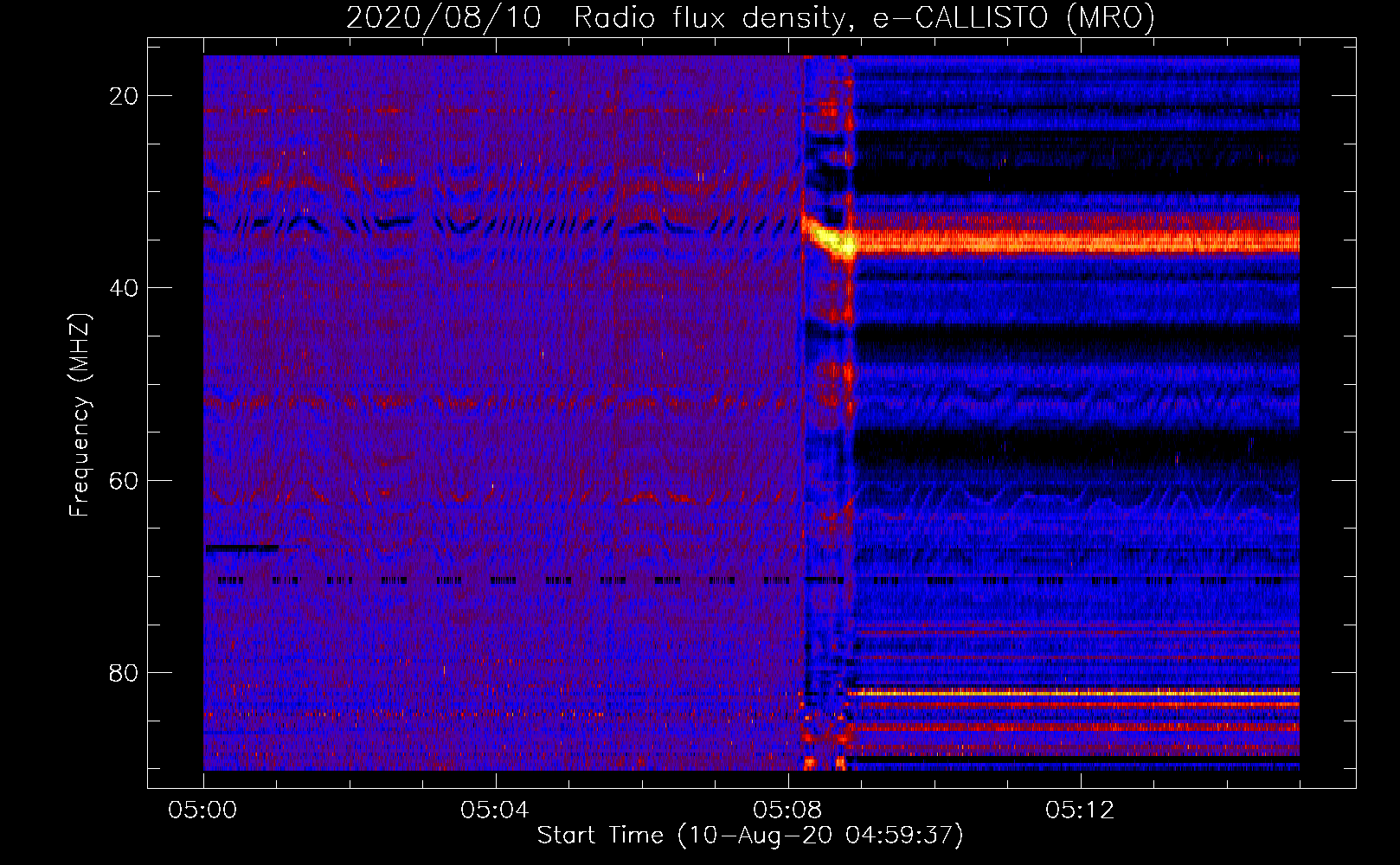Click the '80' frequency tick label

[124, 672]
